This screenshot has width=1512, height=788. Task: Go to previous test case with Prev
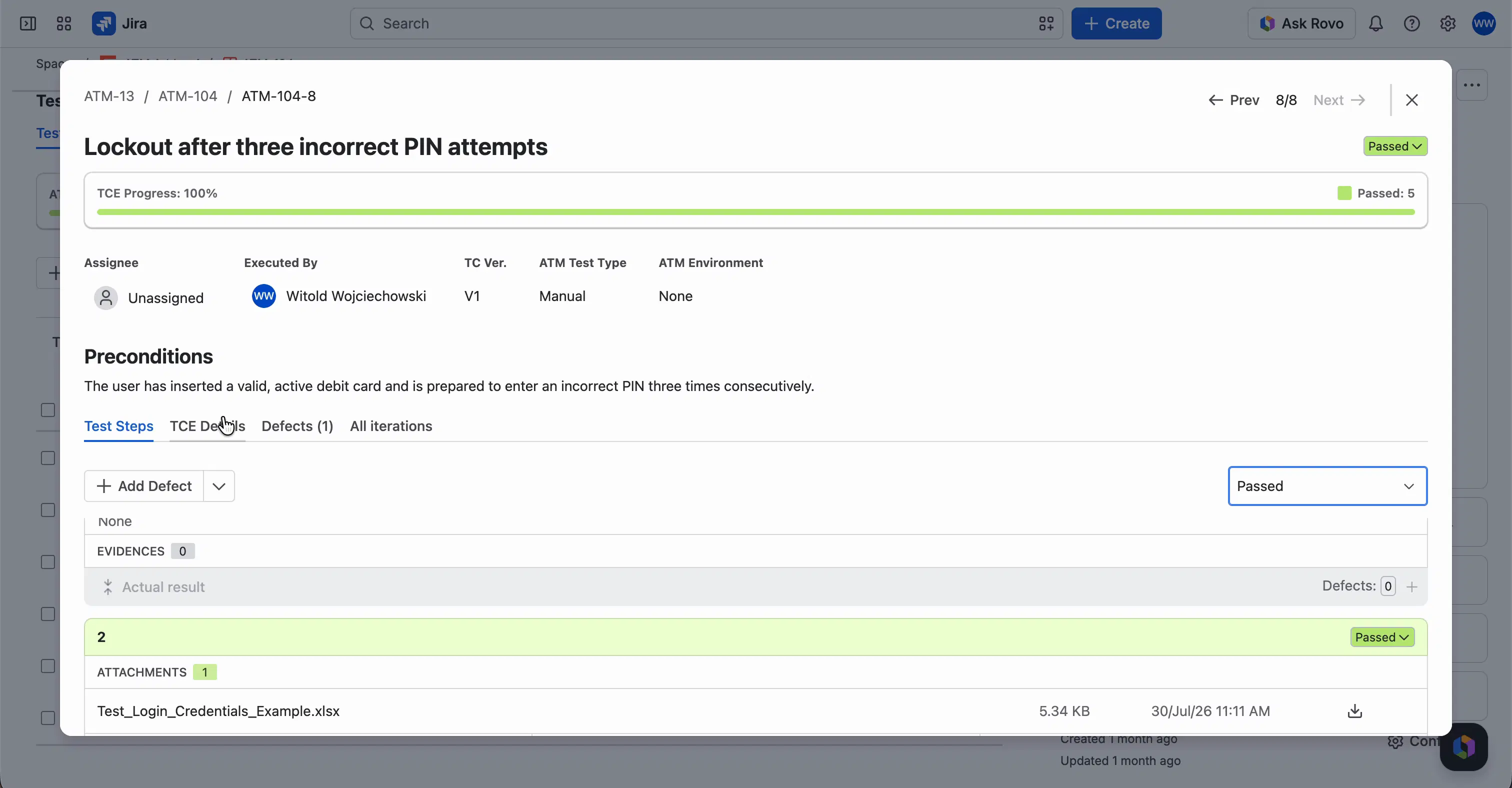[x=1234, y=100]
